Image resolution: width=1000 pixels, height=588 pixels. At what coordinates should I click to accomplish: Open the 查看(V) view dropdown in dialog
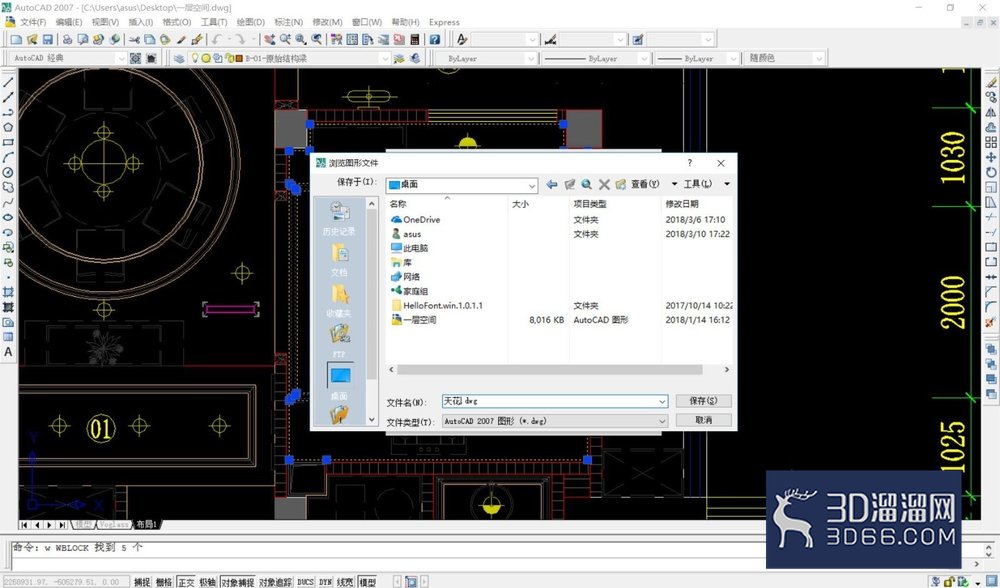point(675,184)
